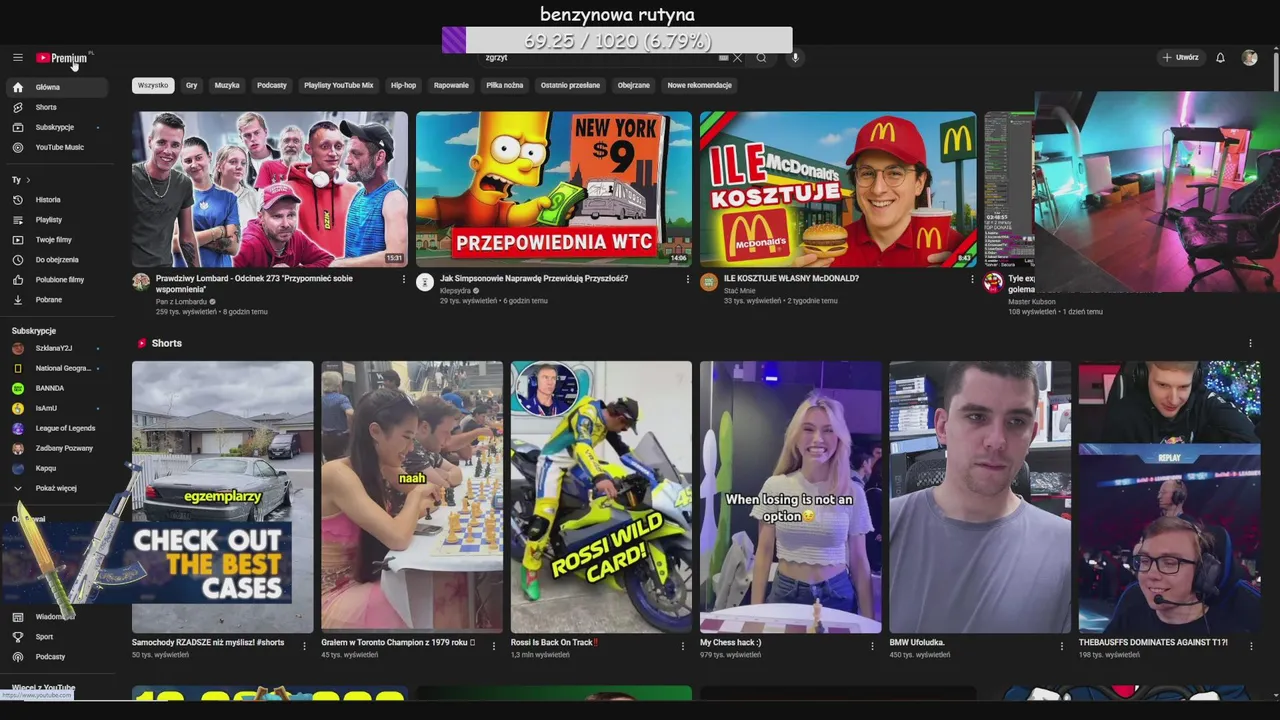
Task: Select Playlisty YouTube Mix chip
Action: pos(338,86)
